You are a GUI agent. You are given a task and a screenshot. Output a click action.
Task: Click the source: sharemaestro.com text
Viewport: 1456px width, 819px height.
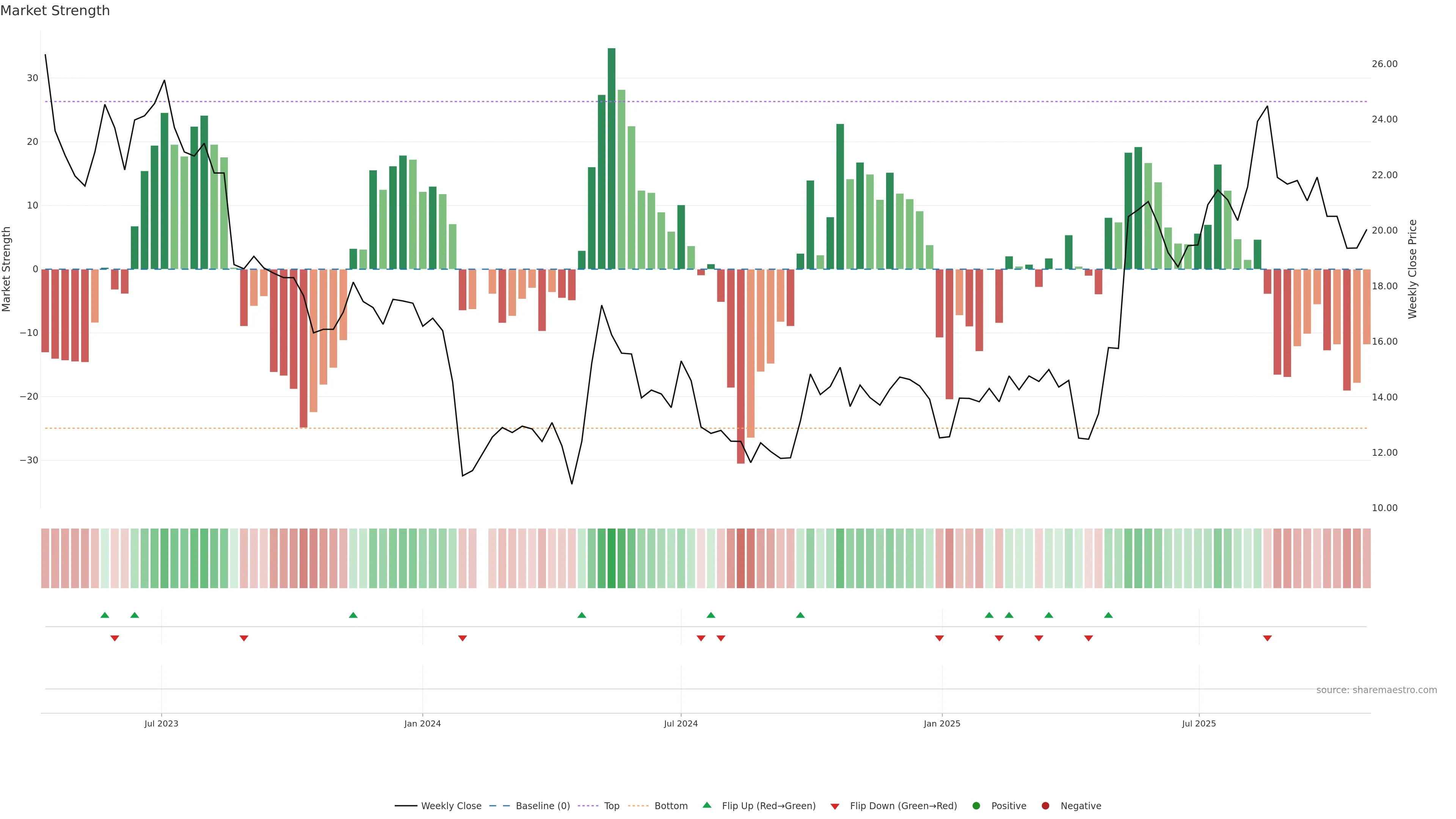1376,690
